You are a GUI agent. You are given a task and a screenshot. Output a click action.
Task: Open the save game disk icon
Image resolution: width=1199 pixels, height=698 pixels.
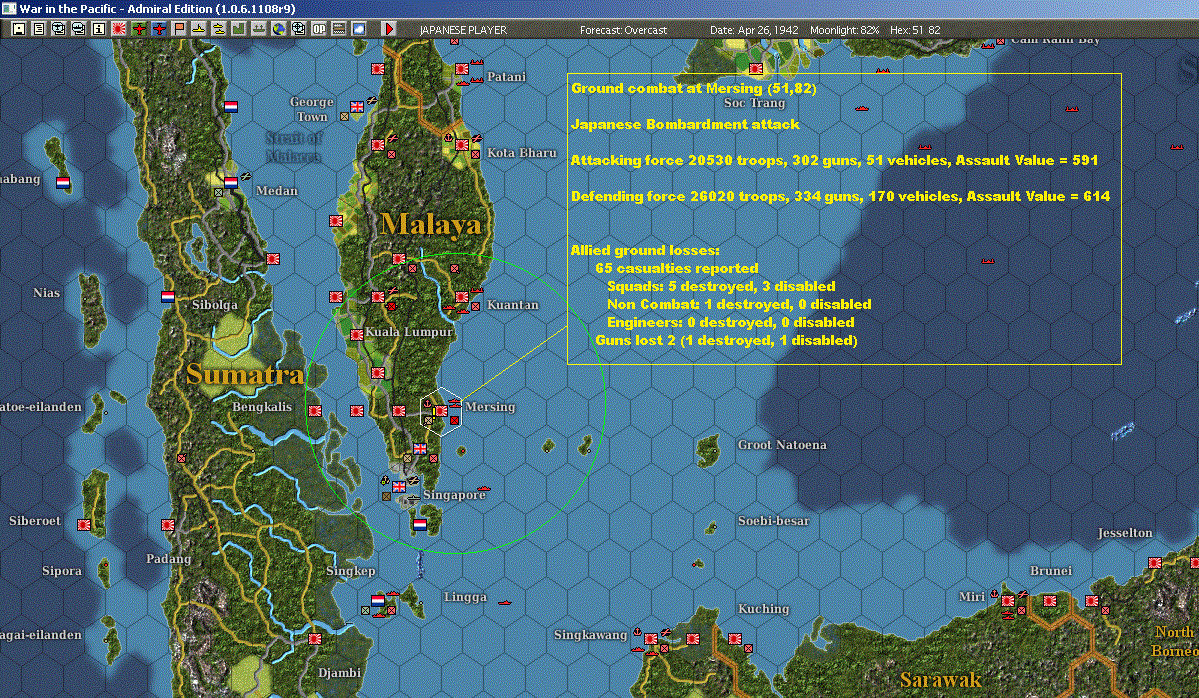pos(19,29)
